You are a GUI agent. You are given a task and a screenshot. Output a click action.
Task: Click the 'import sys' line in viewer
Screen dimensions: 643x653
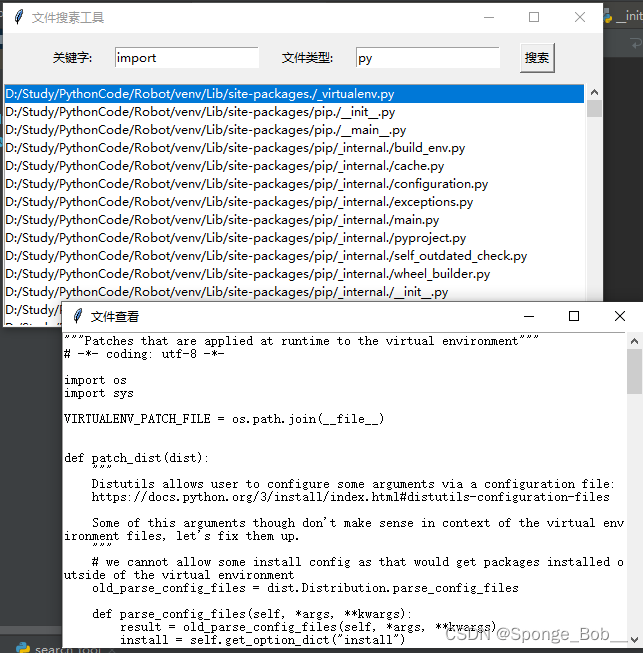99,393
